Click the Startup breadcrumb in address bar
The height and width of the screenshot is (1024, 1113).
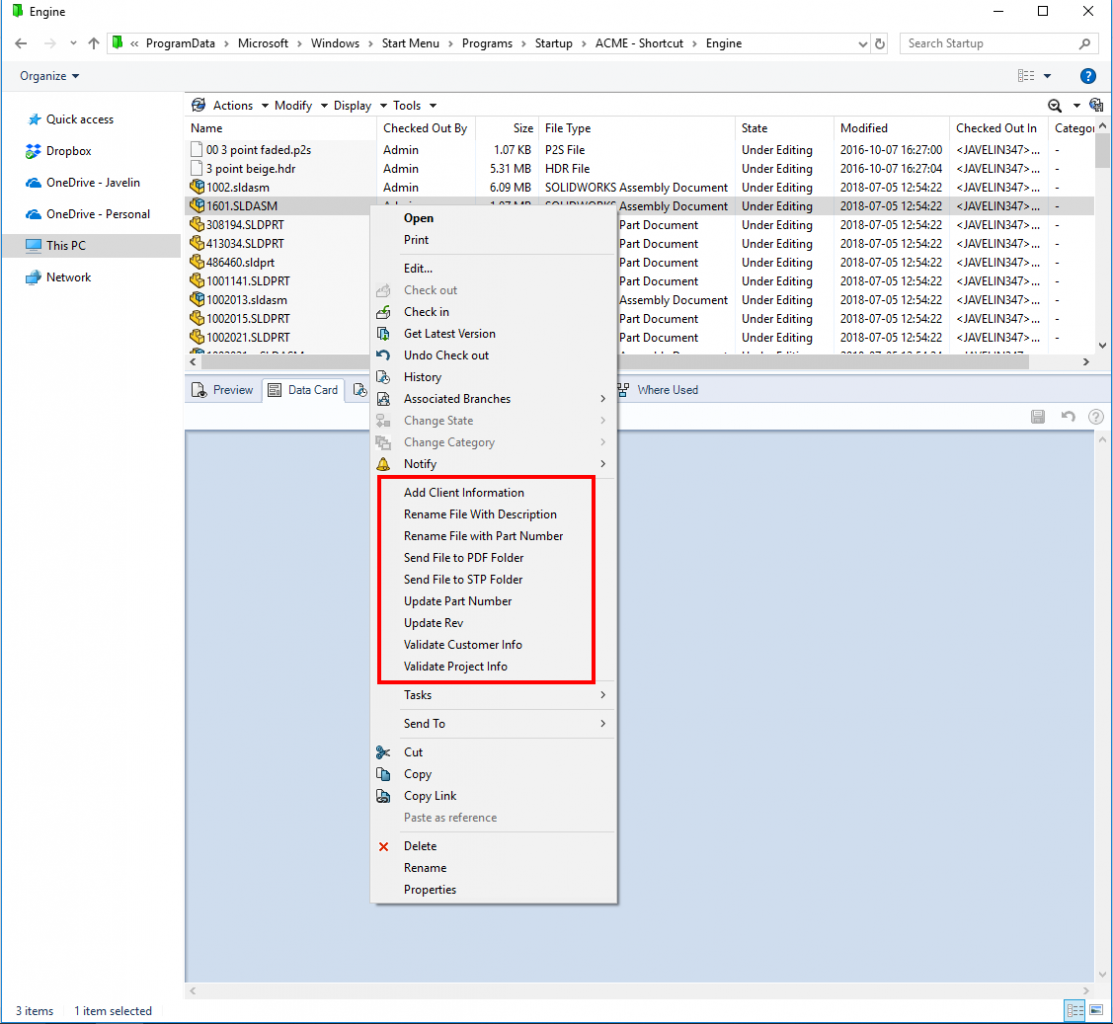pyautogui.click(x=554, y=43)
